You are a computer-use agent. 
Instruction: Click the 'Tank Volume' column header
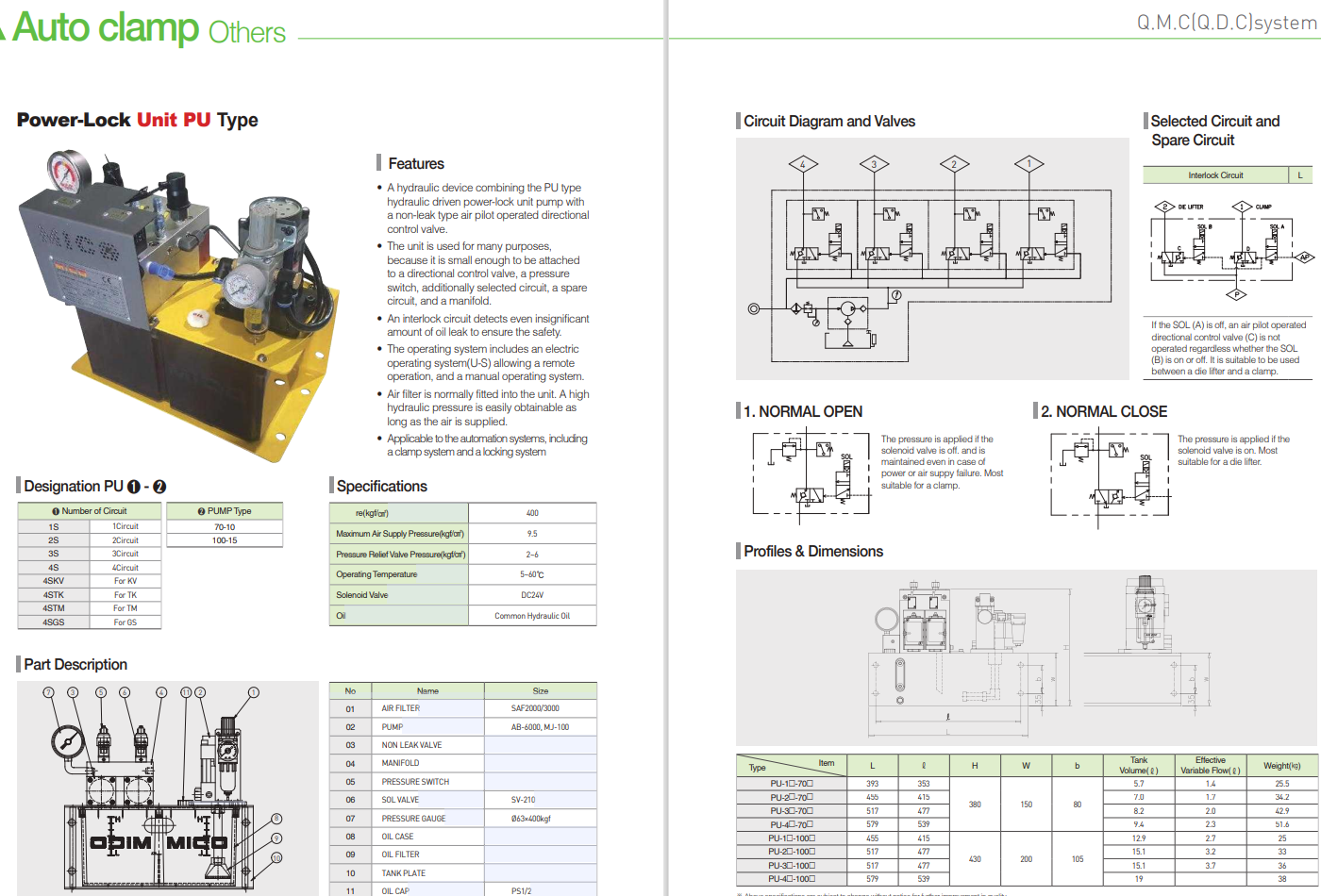[x=1138, y=765]
